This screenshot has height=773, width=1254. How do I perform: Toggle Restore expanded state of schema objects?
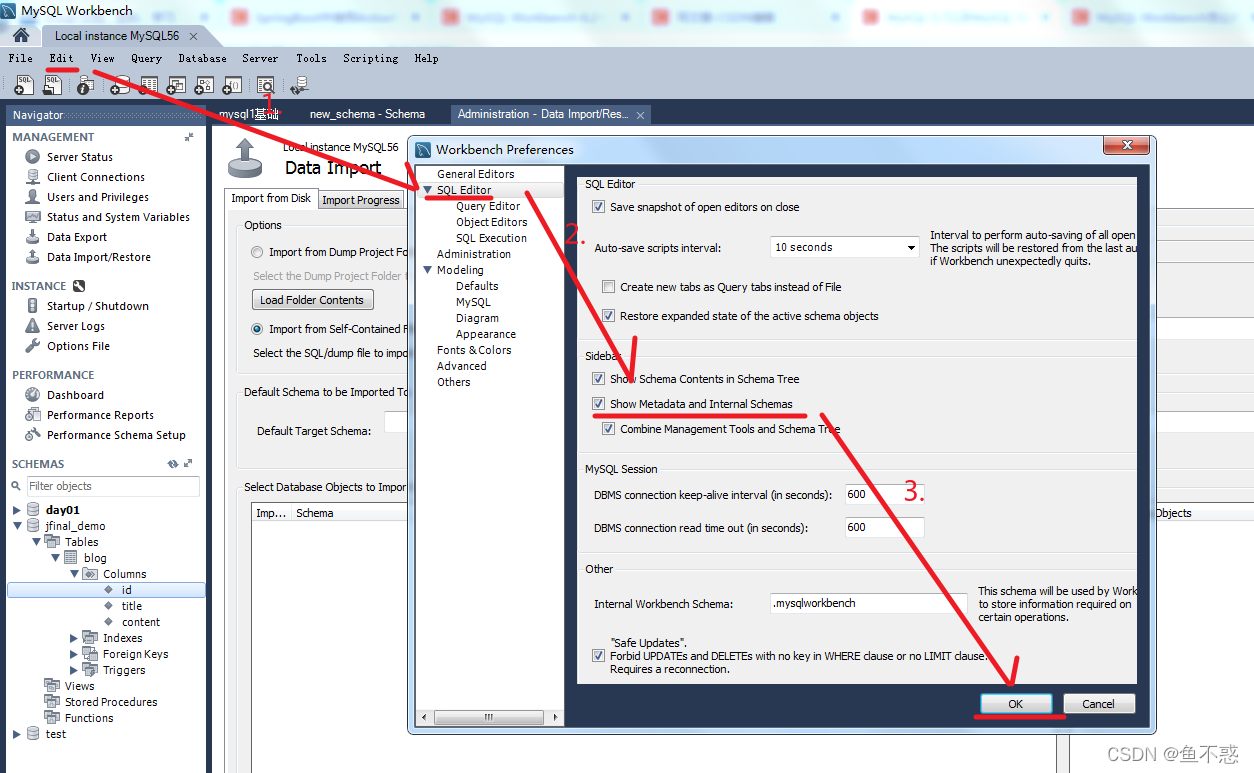[608, 316]
